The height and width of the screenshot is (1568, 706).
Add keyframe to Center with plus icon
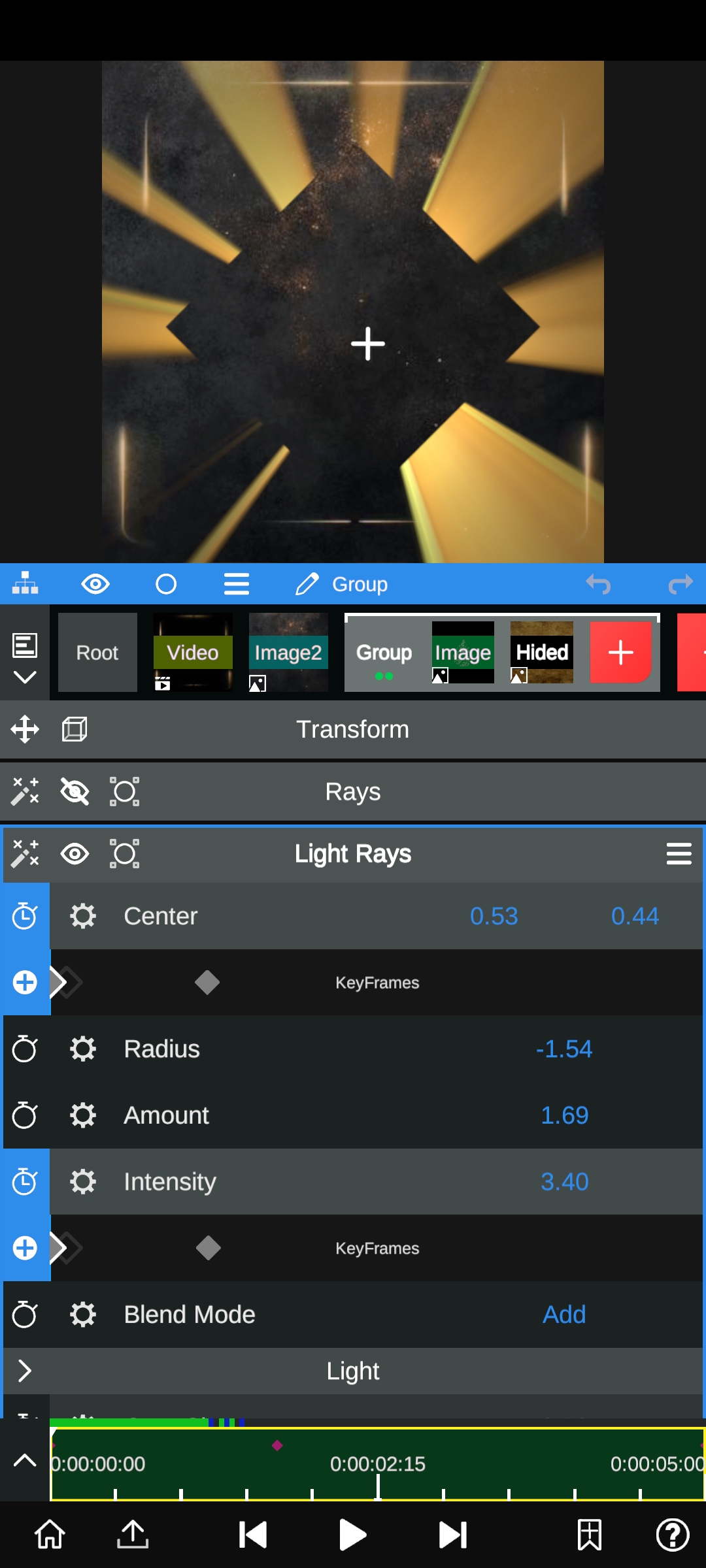coord(25,983)
